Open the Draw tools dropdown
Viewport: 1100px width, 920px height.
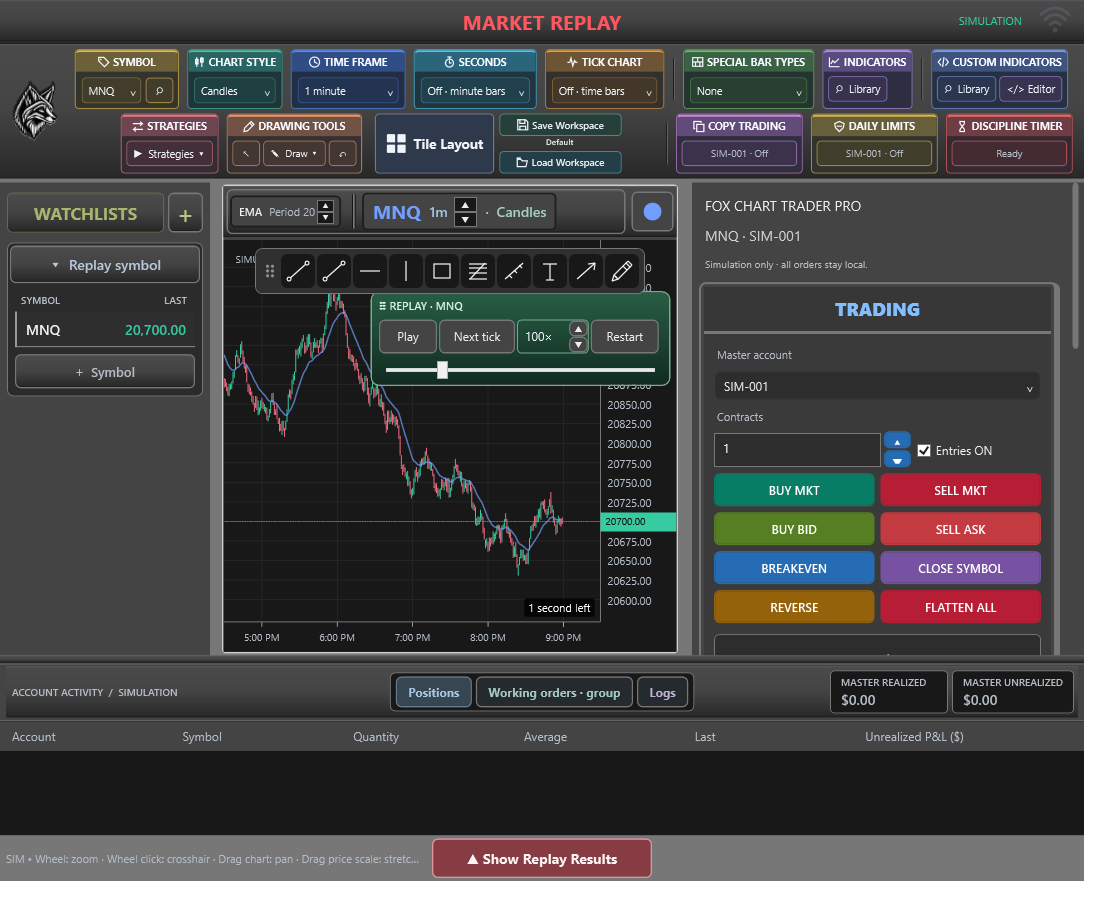point(295,154)
